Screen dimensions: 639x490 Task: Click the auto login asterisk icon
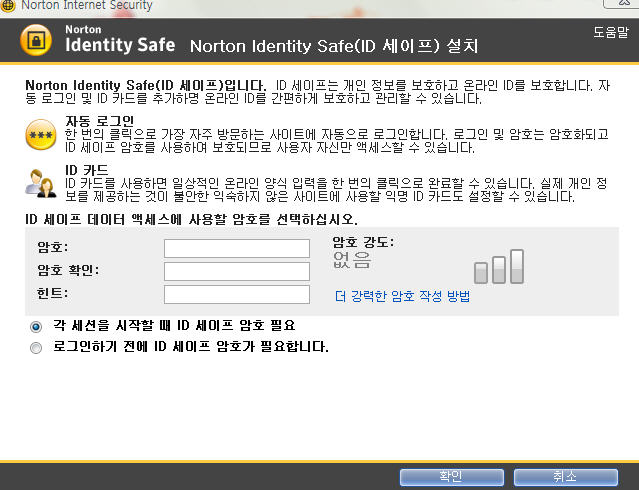[41, 135]
